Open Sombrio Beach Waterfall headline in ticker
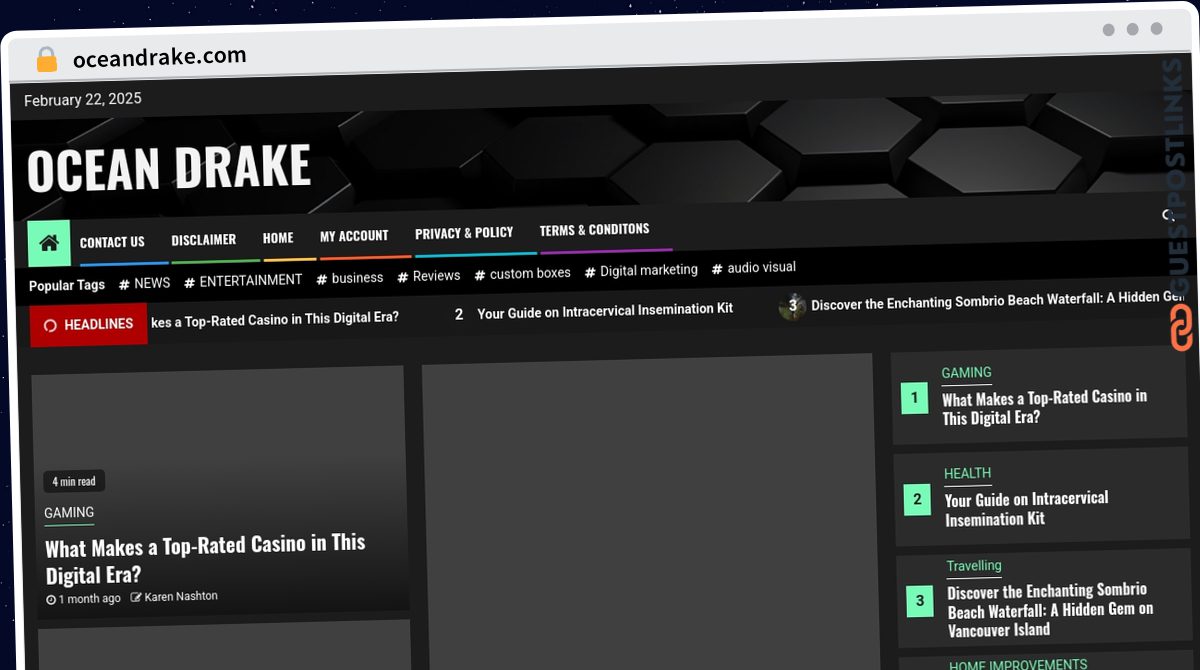The image size is (1200, 670). (998, 301)
